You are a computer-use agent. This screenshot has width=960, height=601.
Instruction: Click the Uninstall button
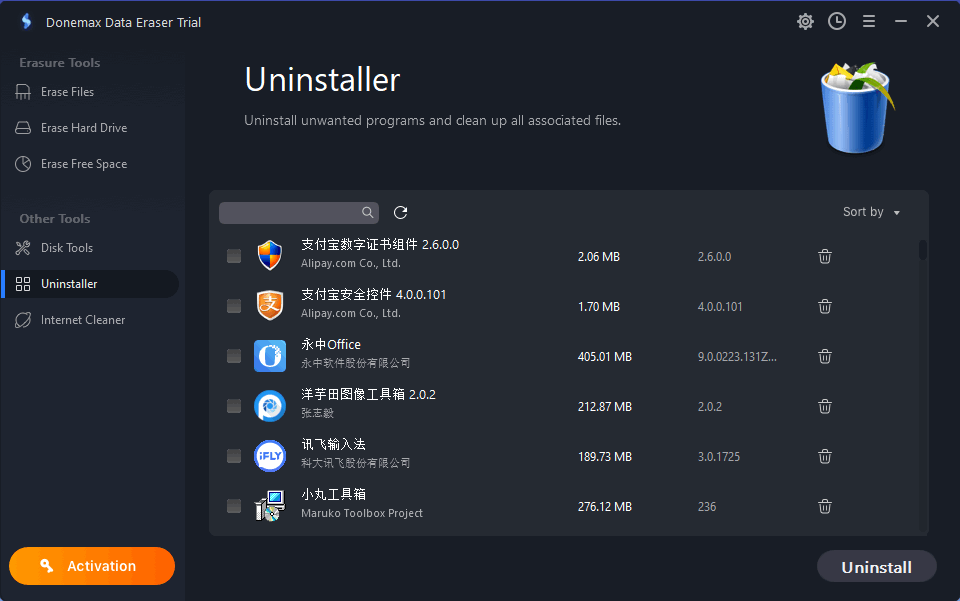pyautogui.click(x=877, y=567)
